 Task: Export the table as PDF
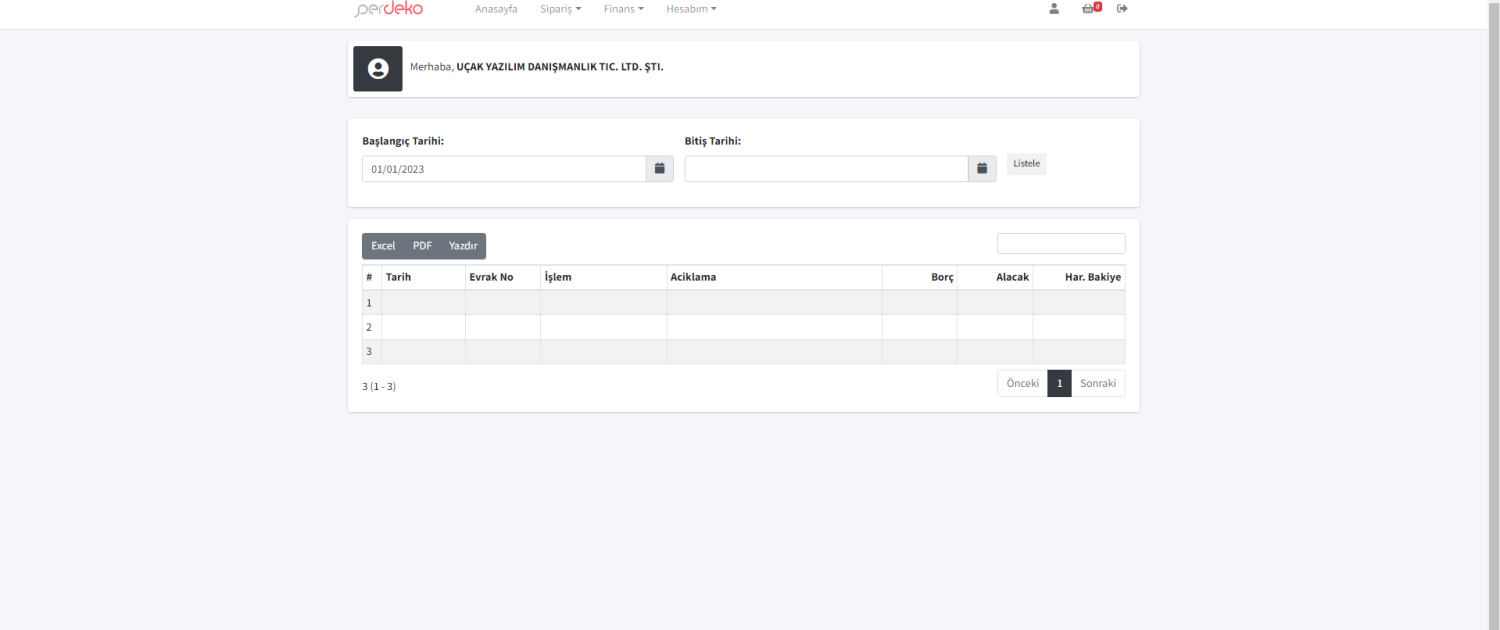pos(422,246)
